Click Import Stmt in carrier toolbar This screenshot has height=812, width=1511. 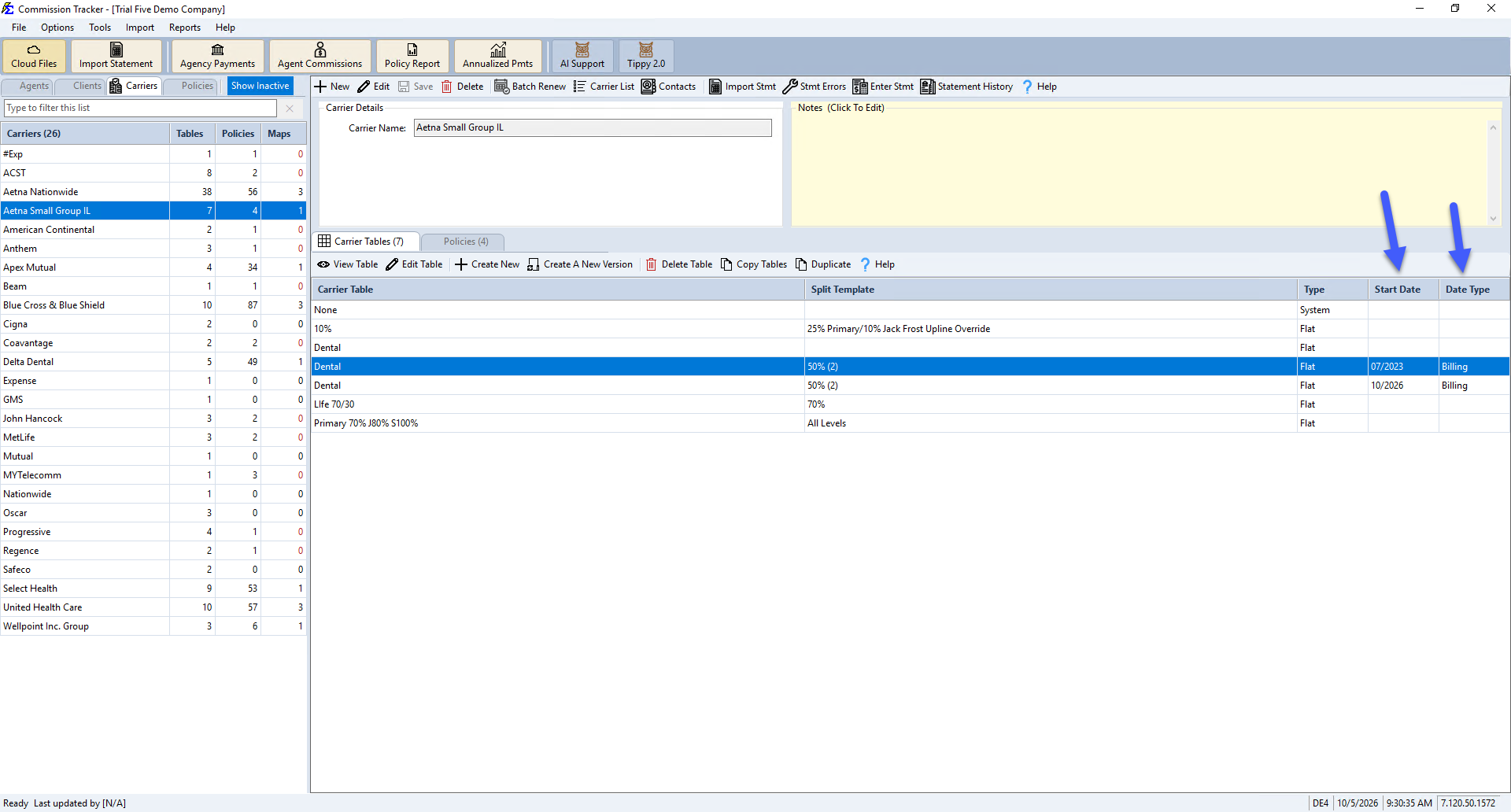pyautogui.click(x=742, y=87)
